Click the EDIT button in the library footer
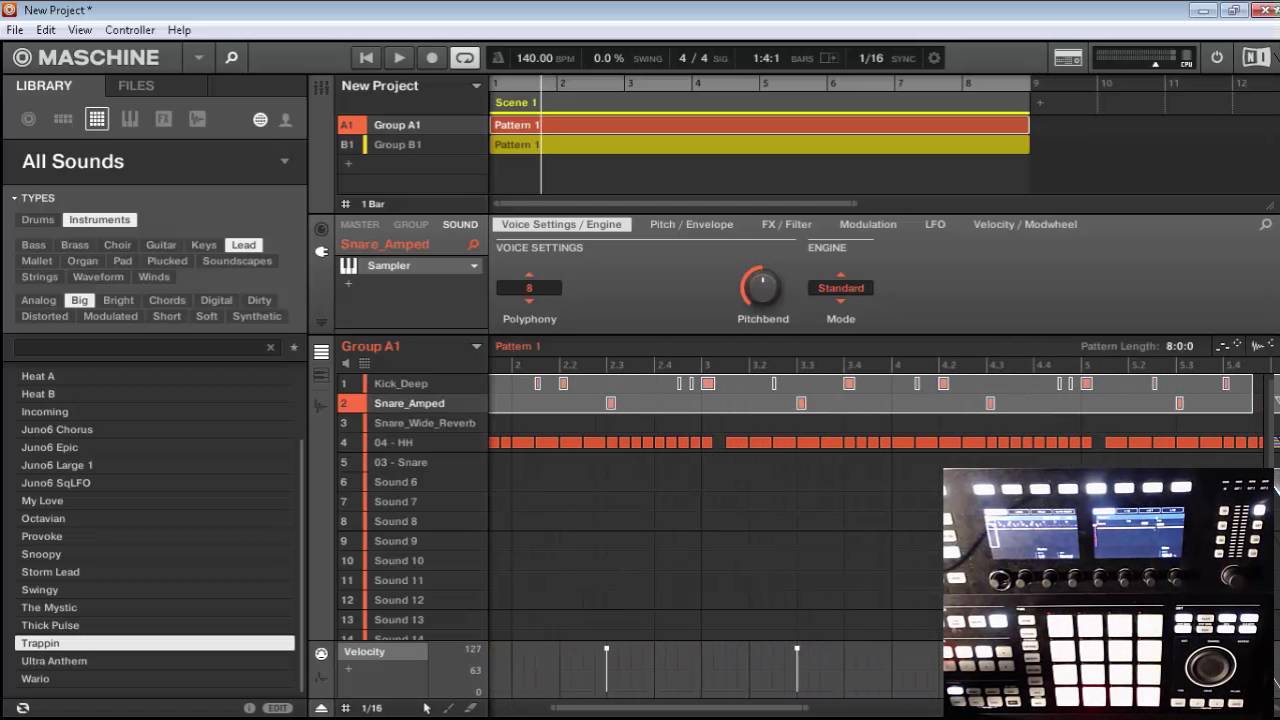 [x=276, y=708]
